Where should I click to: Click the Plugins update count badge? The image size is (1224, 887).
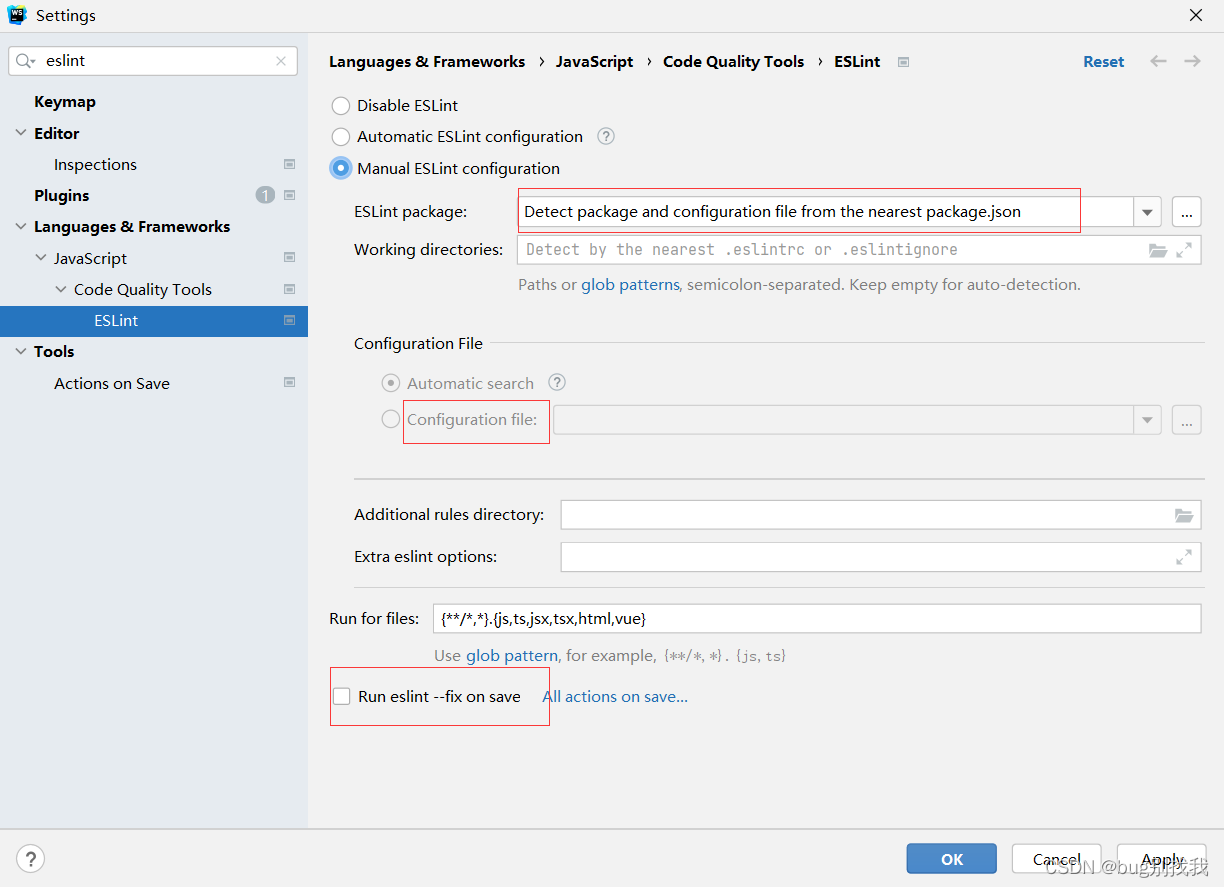(x=265, y=195)
